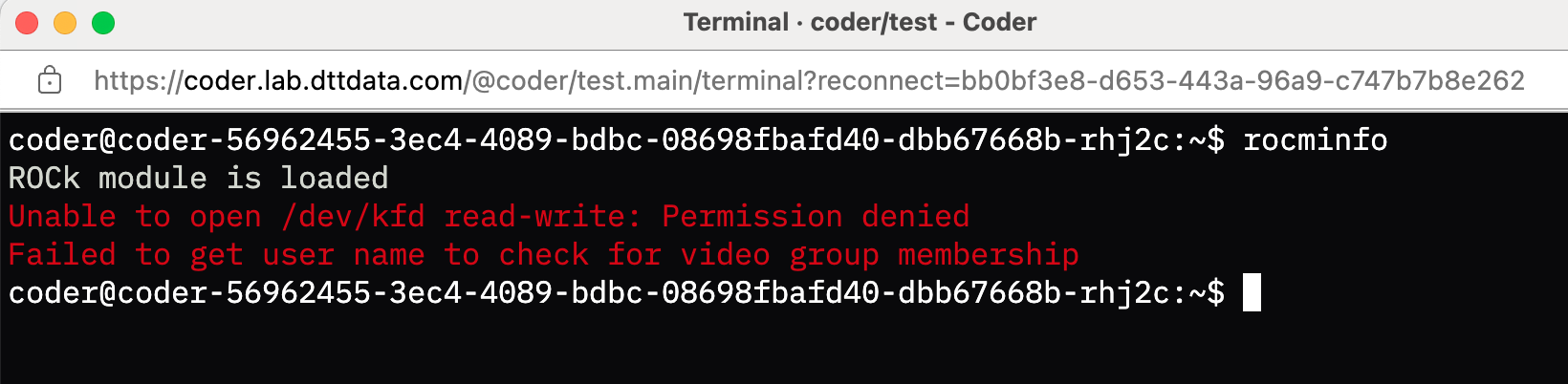Click the red Permission denied text
This screenshot has height=384, width=1568.
(816, 217)
